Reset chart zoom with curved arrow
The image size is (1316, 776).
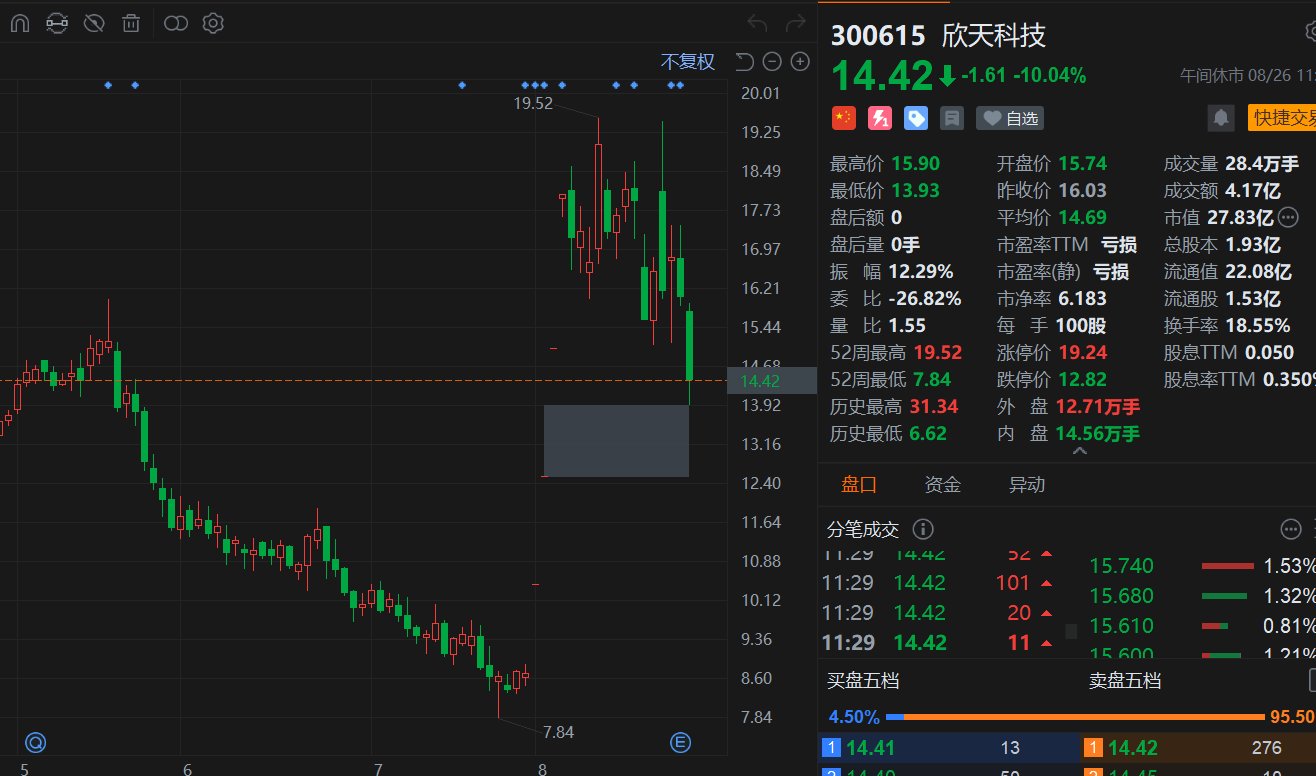[744, 62]
